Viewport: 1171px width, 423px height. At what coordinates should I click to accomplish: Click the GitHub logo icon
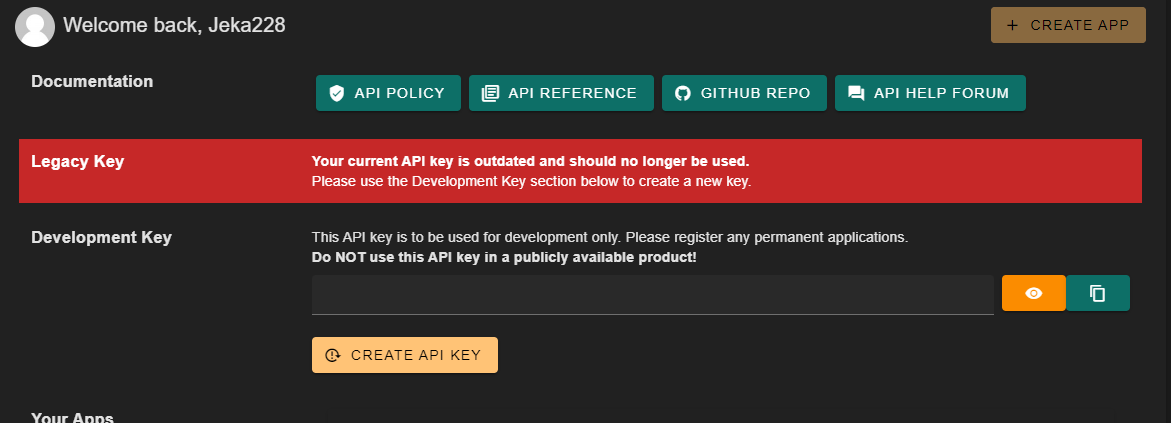click(683, 93)
